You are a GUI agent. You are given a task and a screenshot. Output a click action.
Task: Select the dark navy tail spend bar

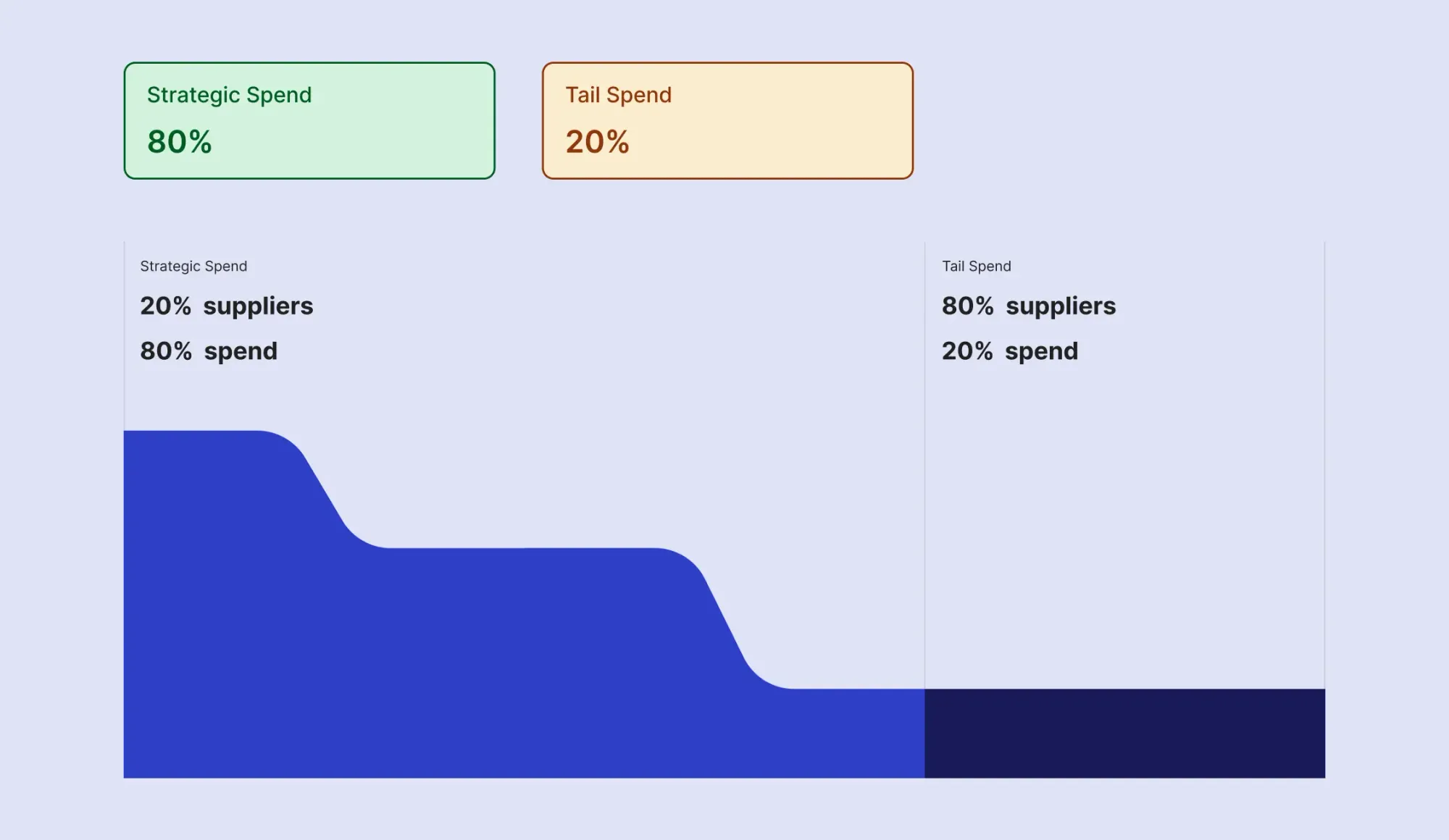point(1124,733)
